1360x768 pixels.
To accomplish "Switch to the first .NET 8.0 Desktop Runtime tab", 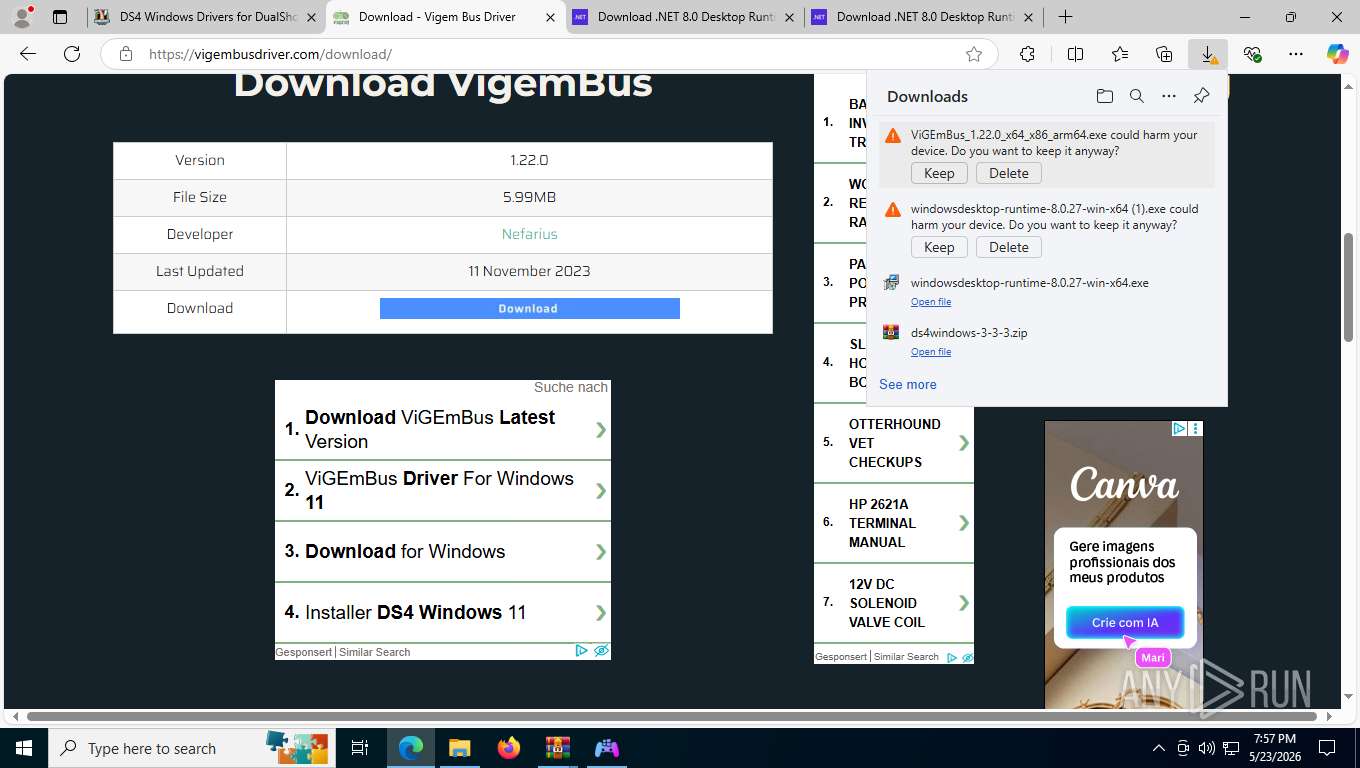I will tap(684, 17).
